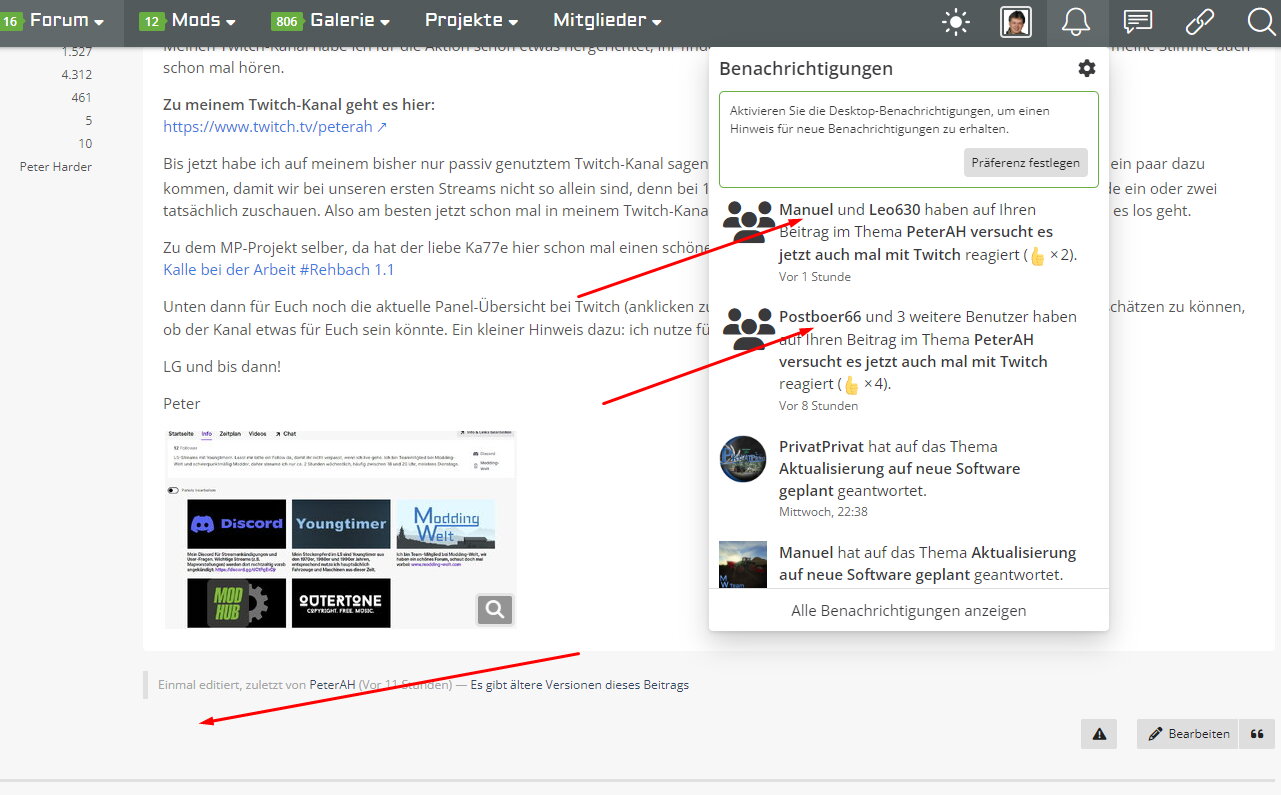Enlarge image via magnifier overlay on thumbnail

click(x=495, y=608)
